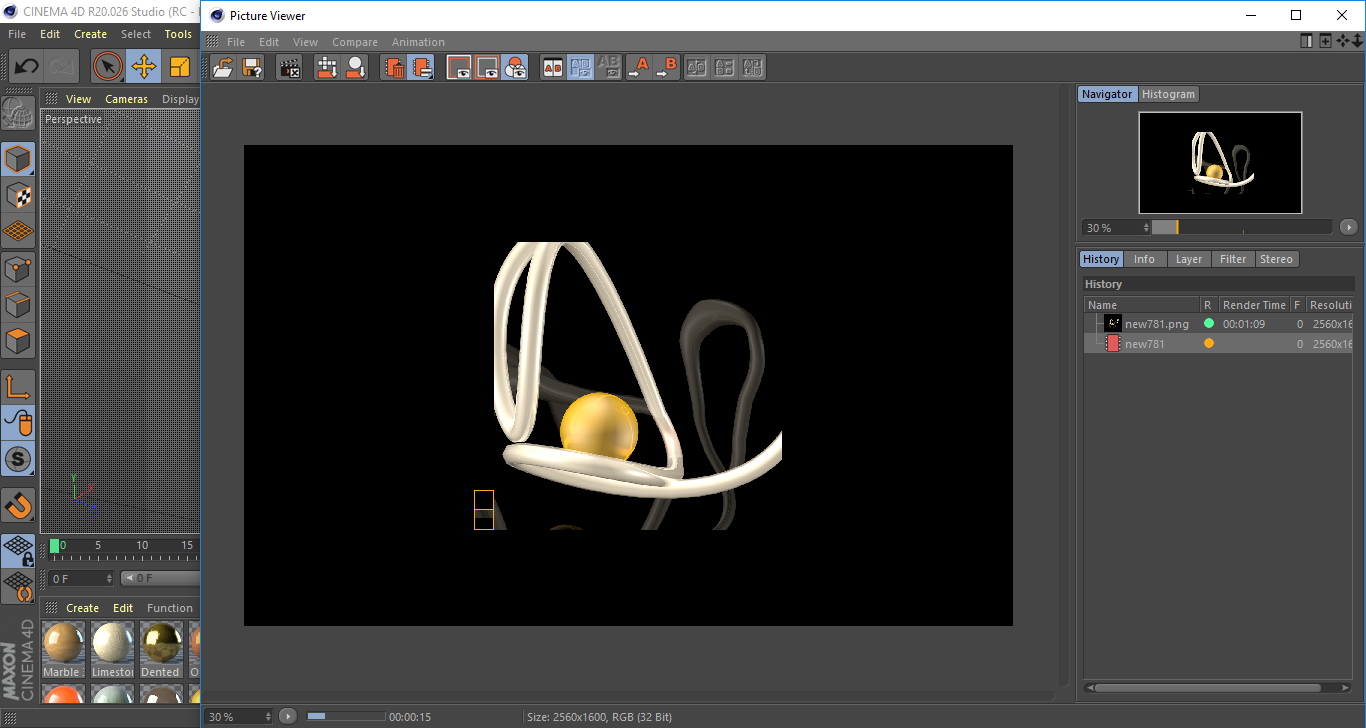1366x728 pixels.
Task: Switch to the Histogram tab
Action: click(1168, 93)
